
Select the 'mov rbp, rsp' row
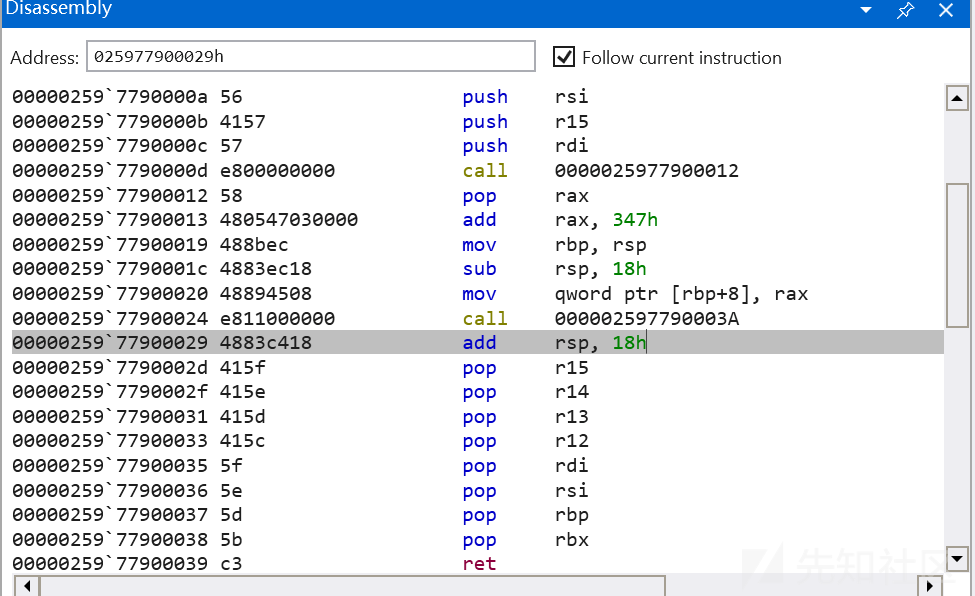point(478,244)
